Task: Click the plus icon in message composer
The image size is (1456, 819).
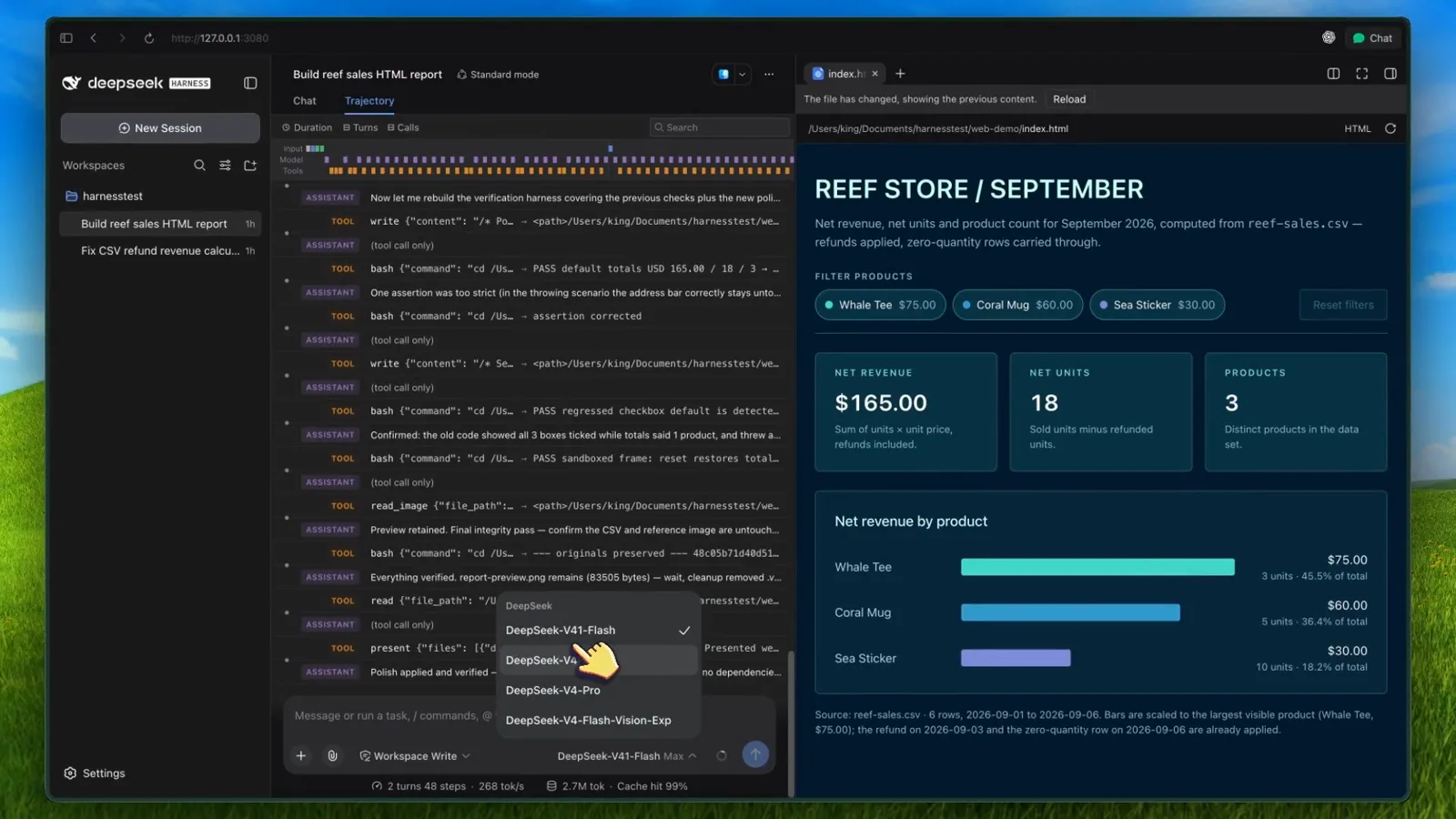Action: click(x=300, y=755)
